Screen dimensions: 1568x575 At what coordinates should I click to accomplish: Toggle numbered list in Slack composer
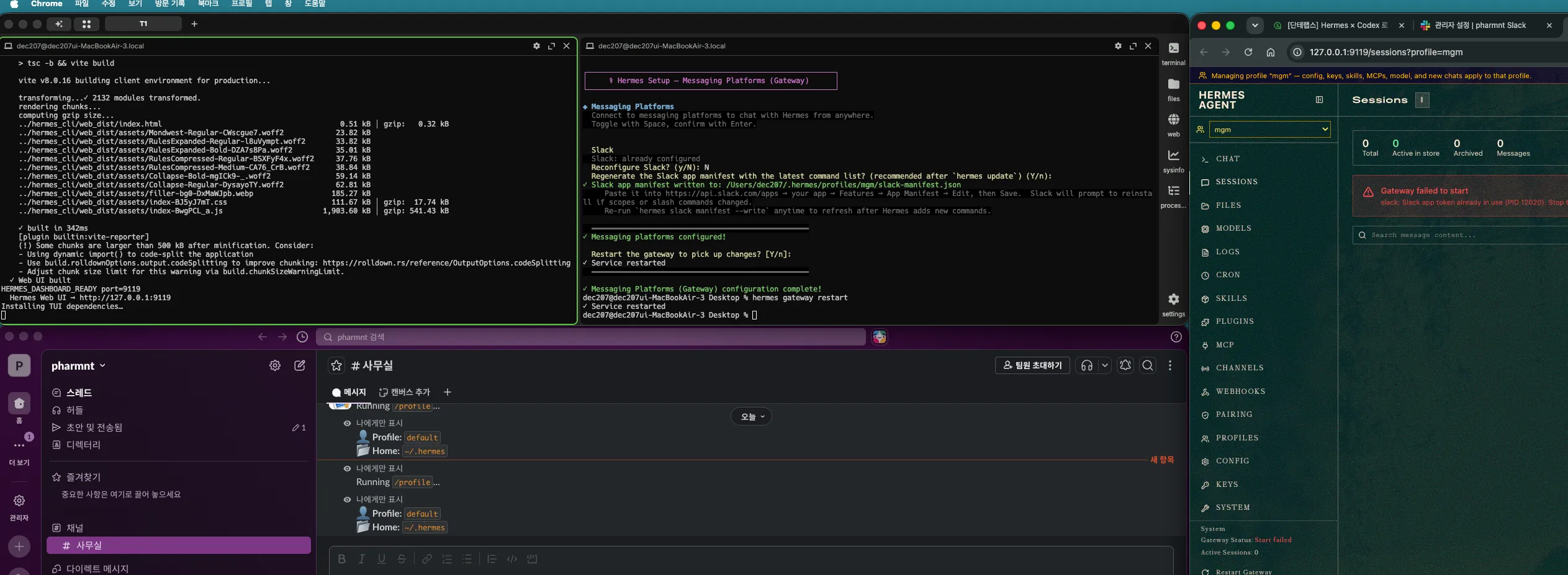tap(447, 559)
